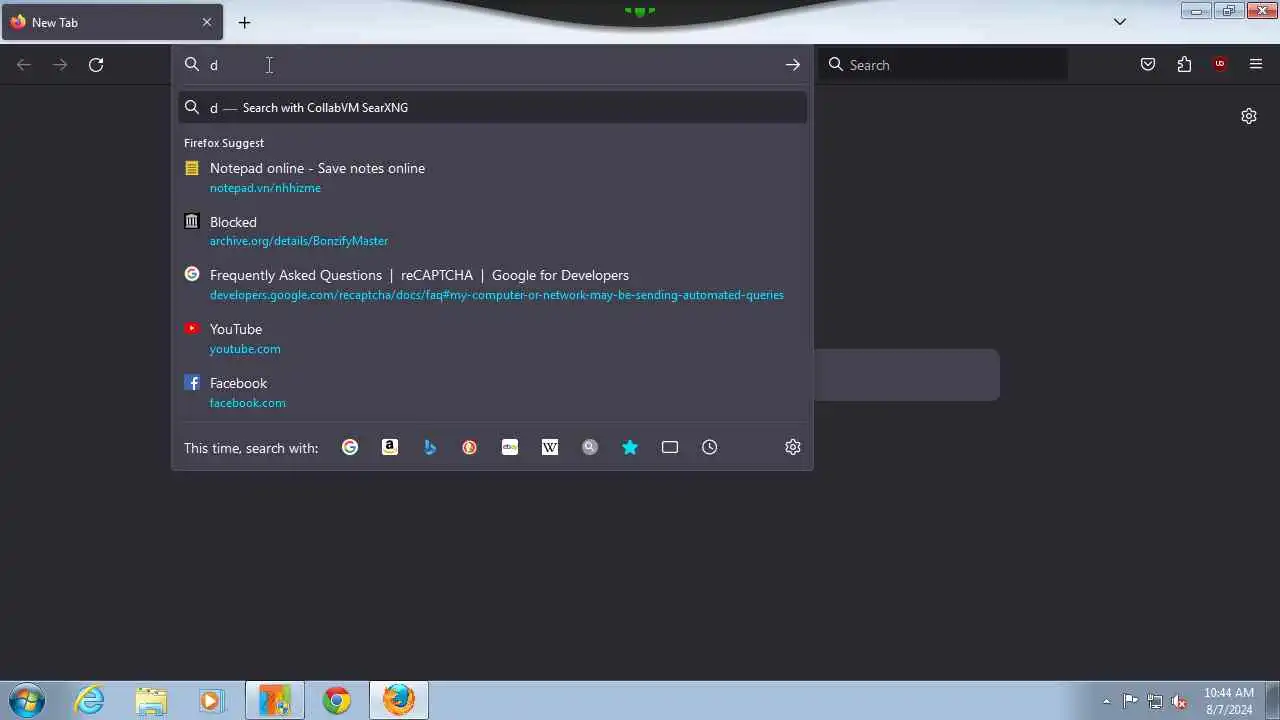
Task: Open the network tray icon
Action: (x=1155, y=701)
